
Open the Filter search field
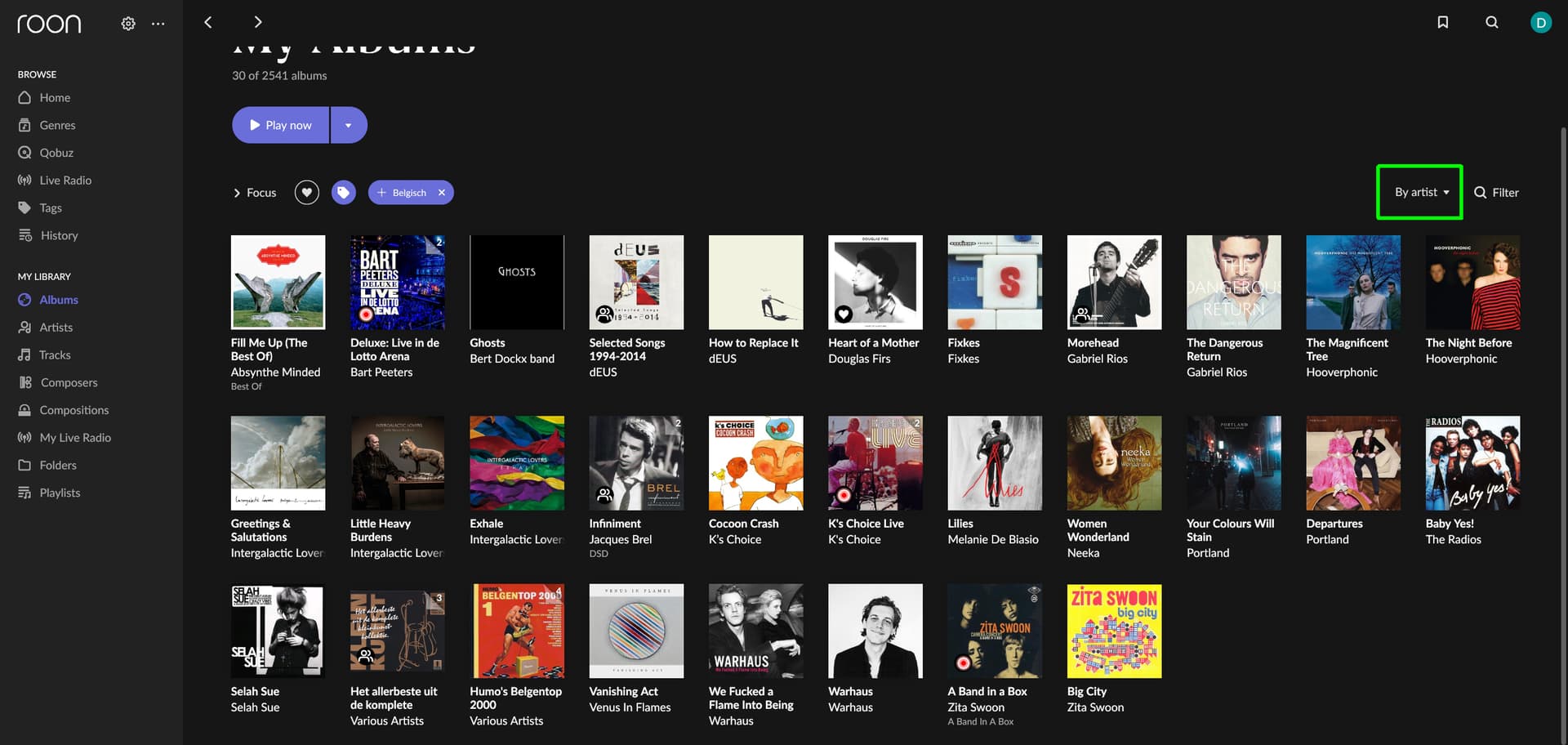pyautogui.click(x=1497, y=193)
